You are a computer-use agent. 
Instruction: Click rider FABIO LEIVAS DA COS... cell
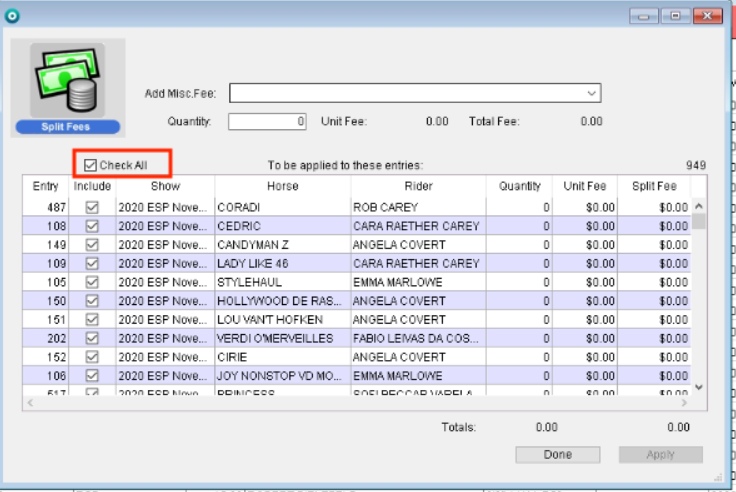[418, 338]
